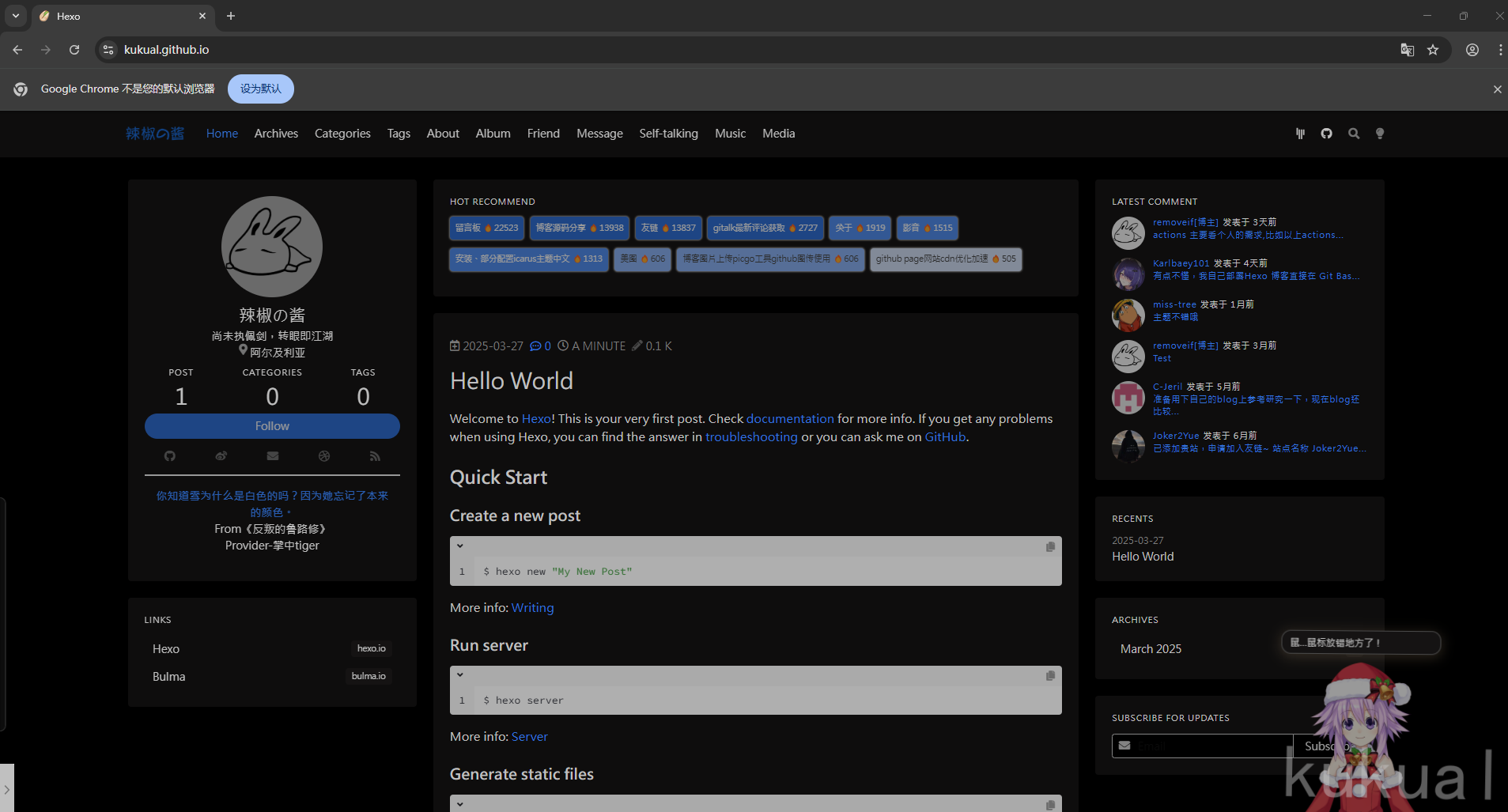This screenshot has height=812, width=1508.
Task: Expand the left edge side panel arrow
Action: 6,788
